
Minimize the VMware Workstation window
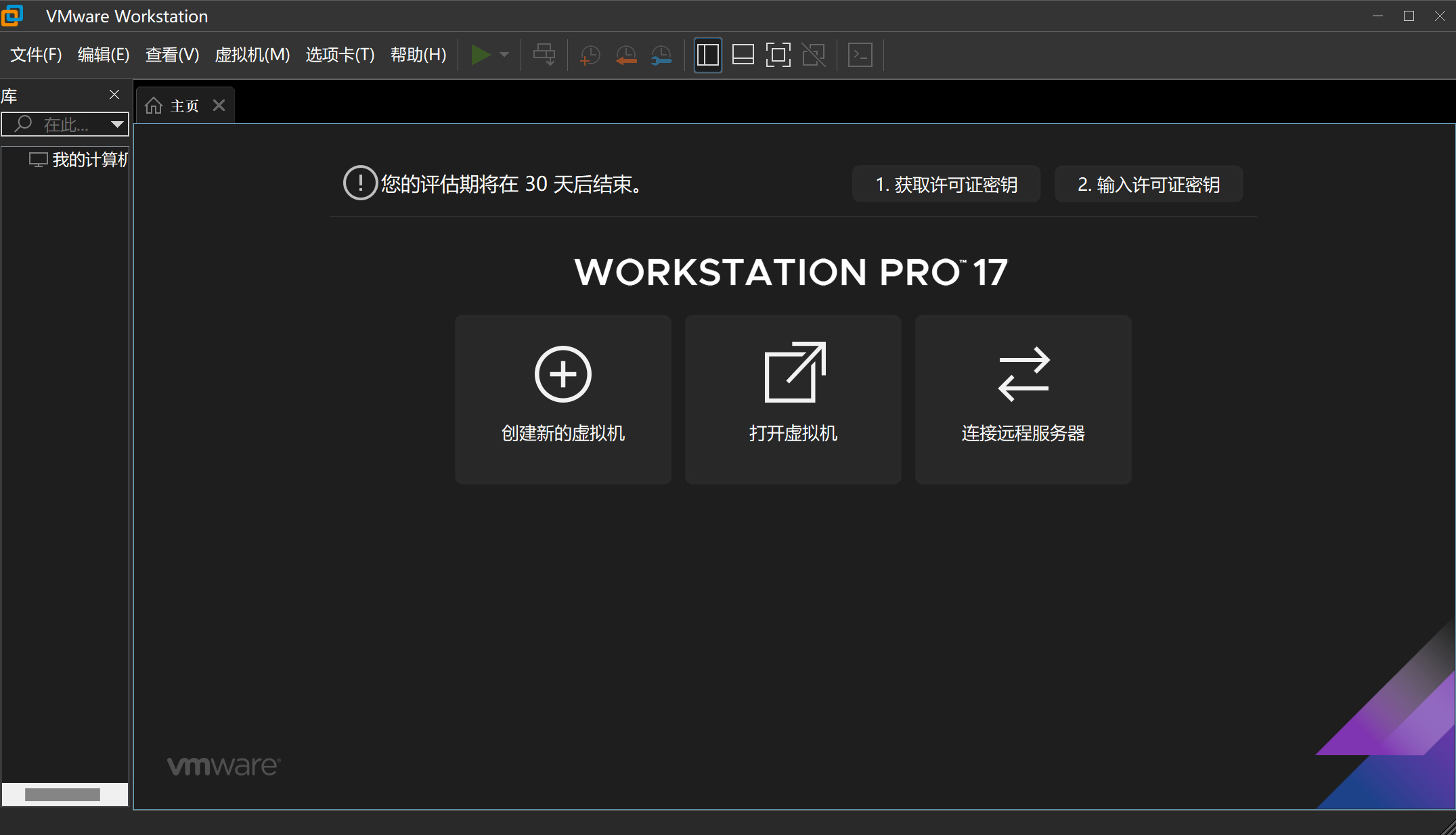[1377, 16]
